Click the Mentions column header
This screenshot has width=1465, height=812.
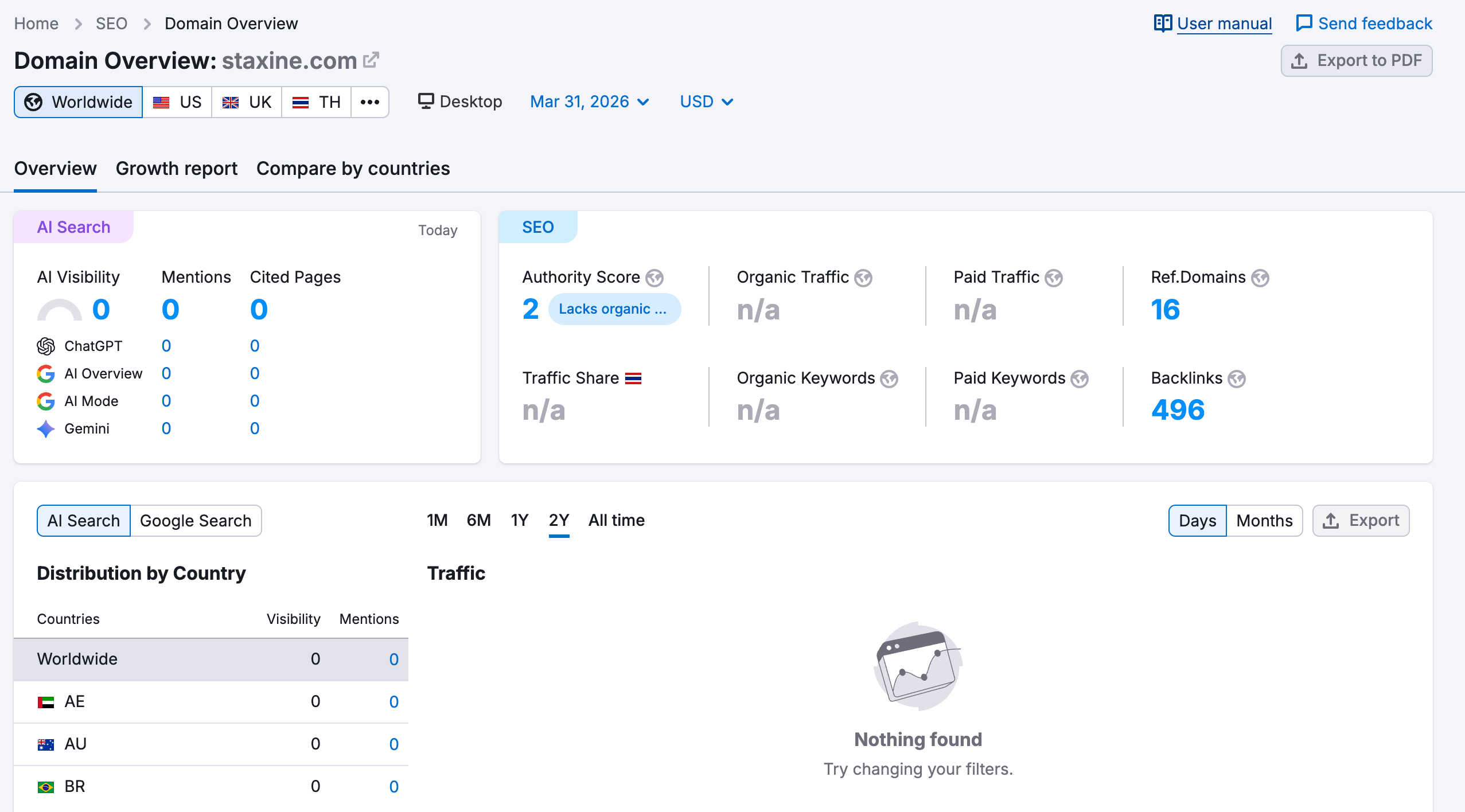[x=369, y=619]
